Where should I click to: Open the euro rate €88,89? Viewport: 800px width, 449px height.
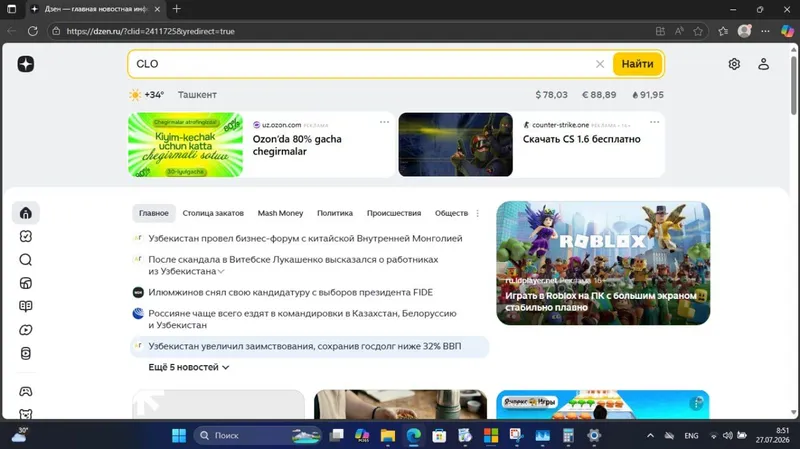click(599, 95)
